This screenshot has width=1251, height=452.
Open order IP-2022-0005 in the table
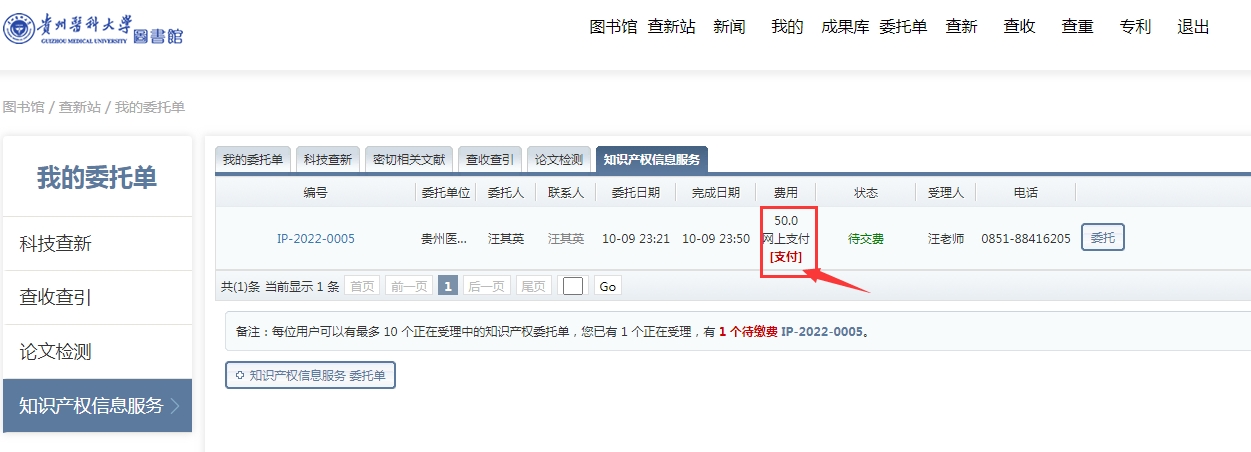click(315, 239)
